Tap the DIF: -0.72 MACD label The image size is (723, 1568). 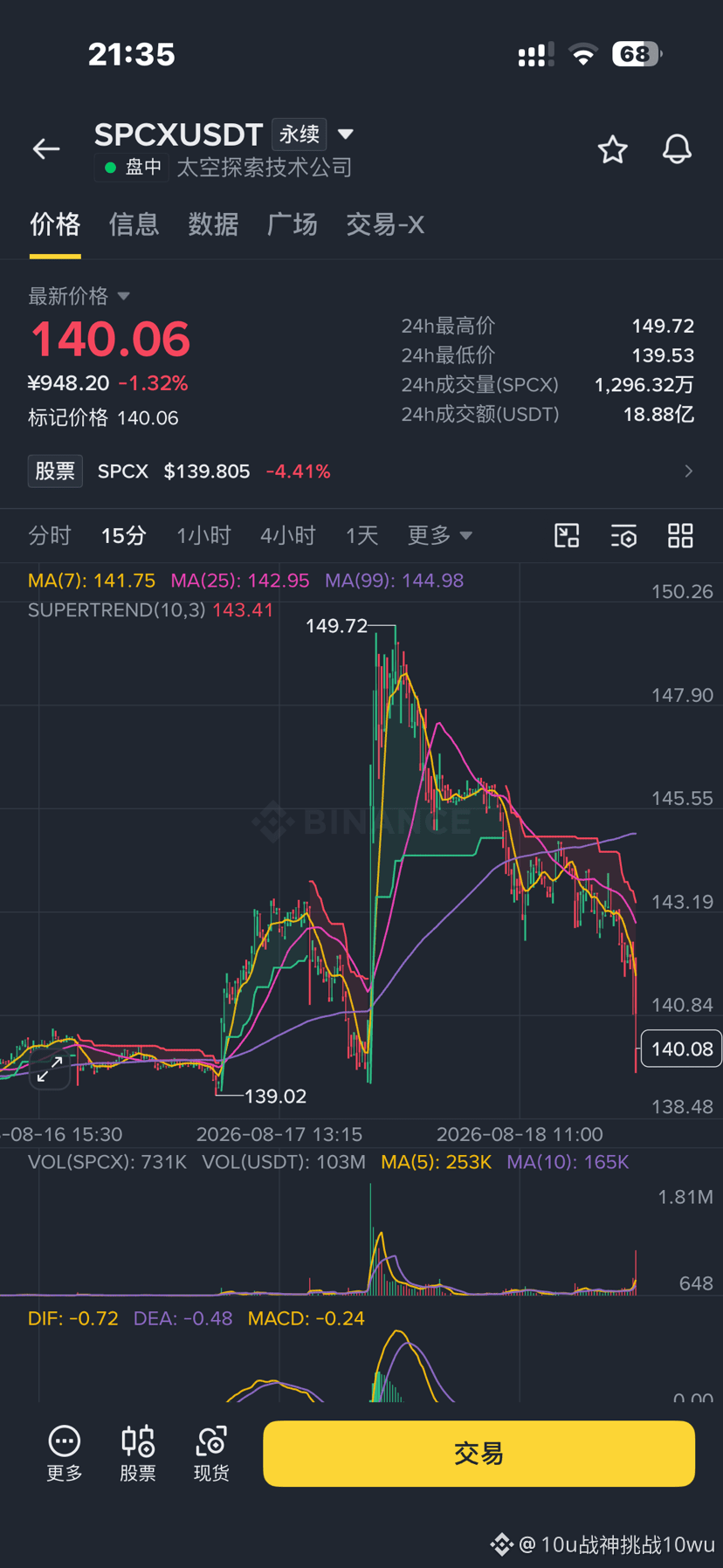point(73,1318)
